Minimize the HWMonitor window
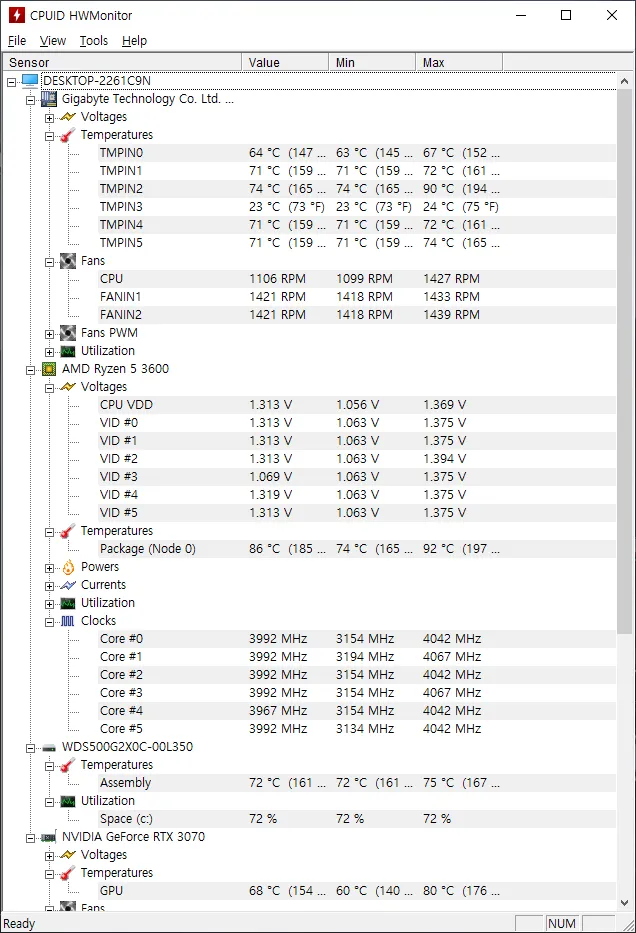The image size is (636, 933). tap(521, 15)
